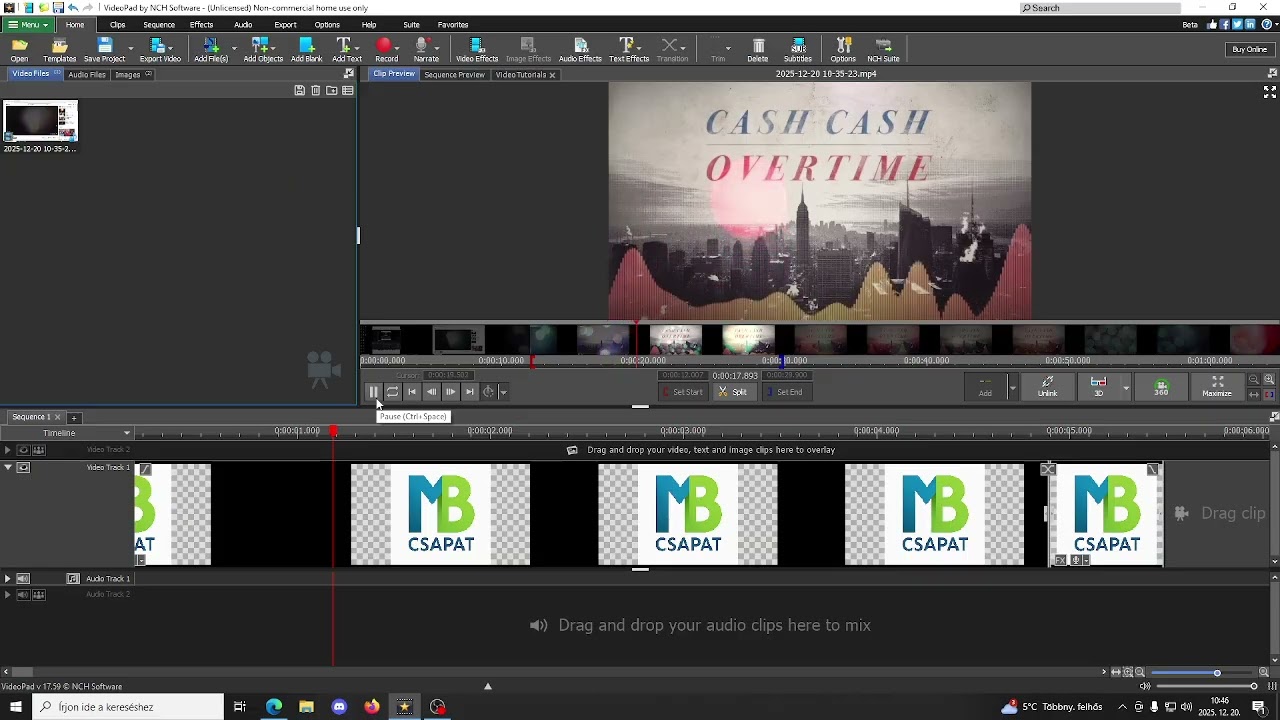The width and height of the screenshot is (1280, 720).
Task: Maximize the clip preview
Action: pos(1217,386)
